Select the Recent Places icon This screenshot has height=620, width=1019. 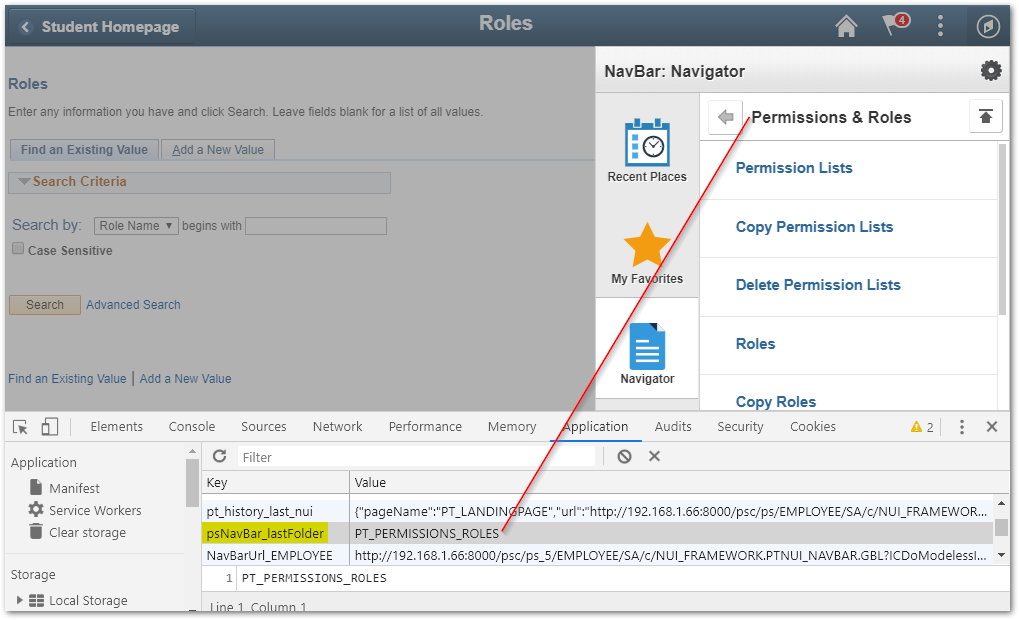[x=646, y=145]
